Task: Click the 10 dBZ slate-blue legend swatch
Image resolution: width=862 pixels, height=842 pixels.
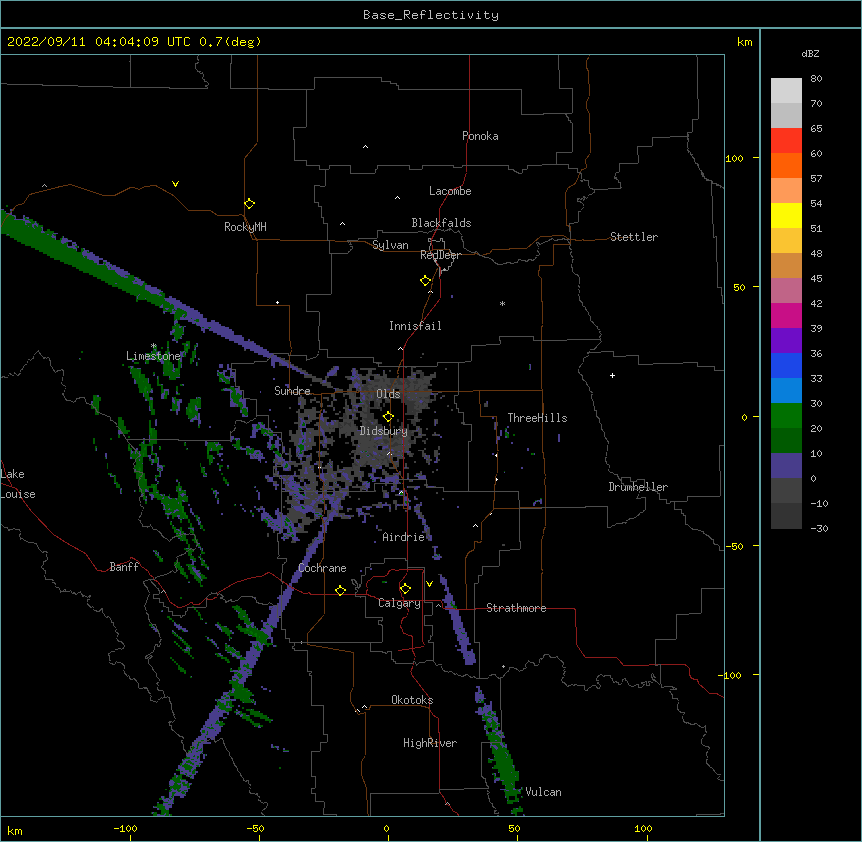Action: coord(786,466)
